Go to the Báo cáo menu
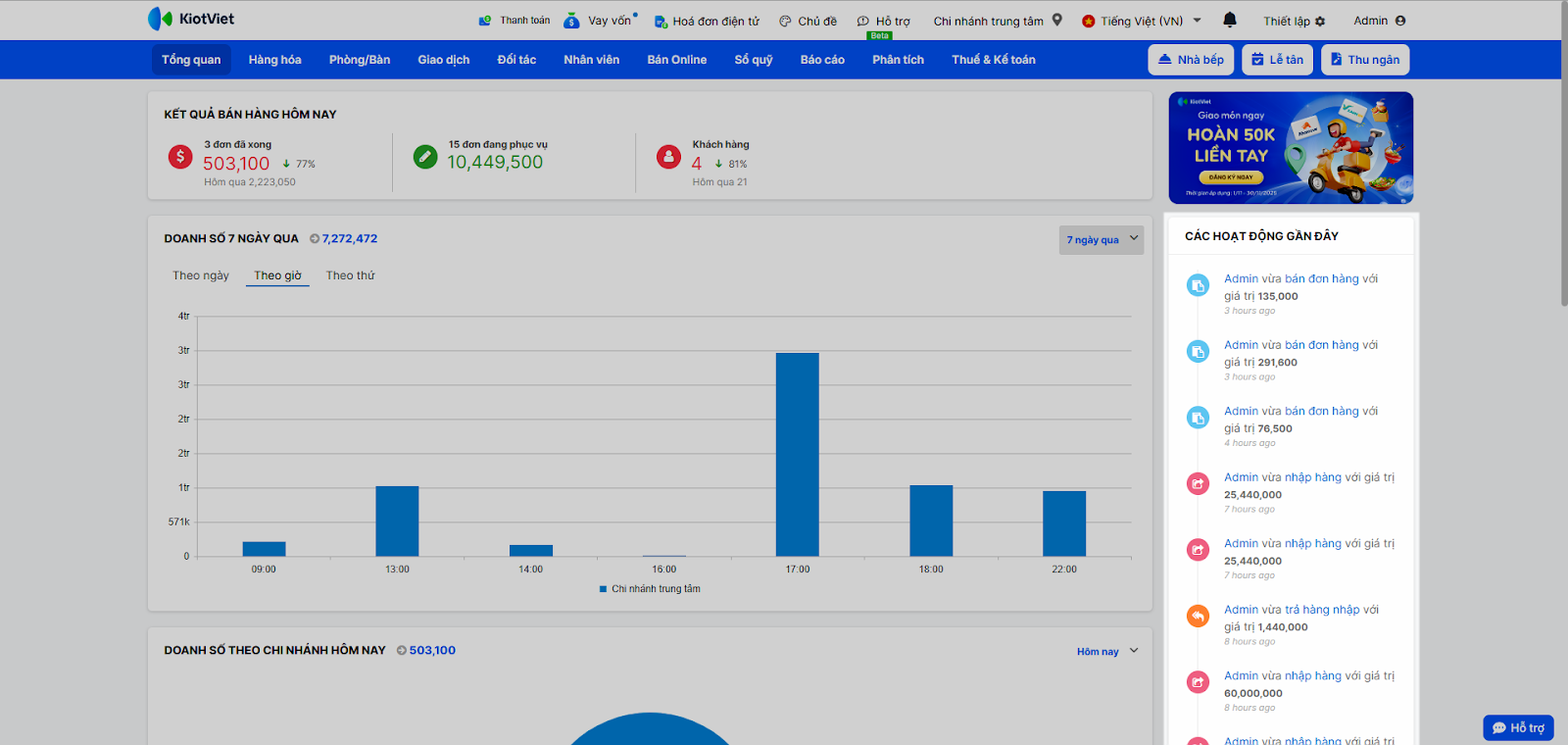This screenshot has height=745, width=1568. pyautogui.click(x=822, y=60)
